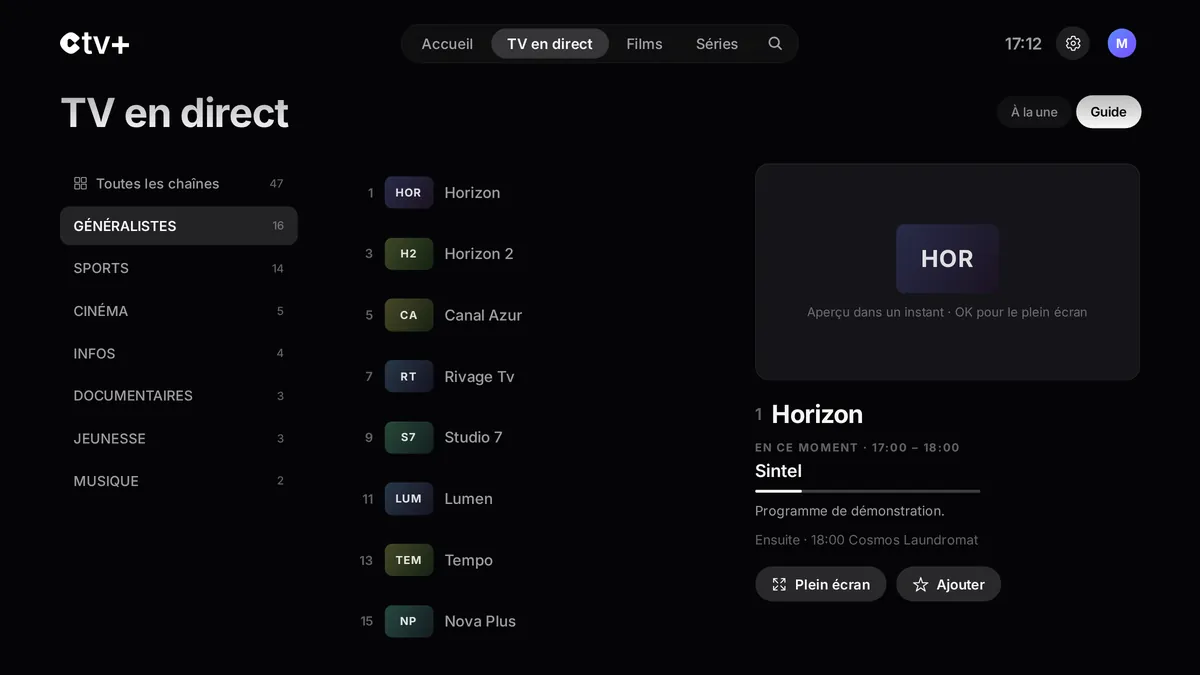Open settings gear icon
The width and height of the screenshot is (1200, 675).
(1073, 44)
